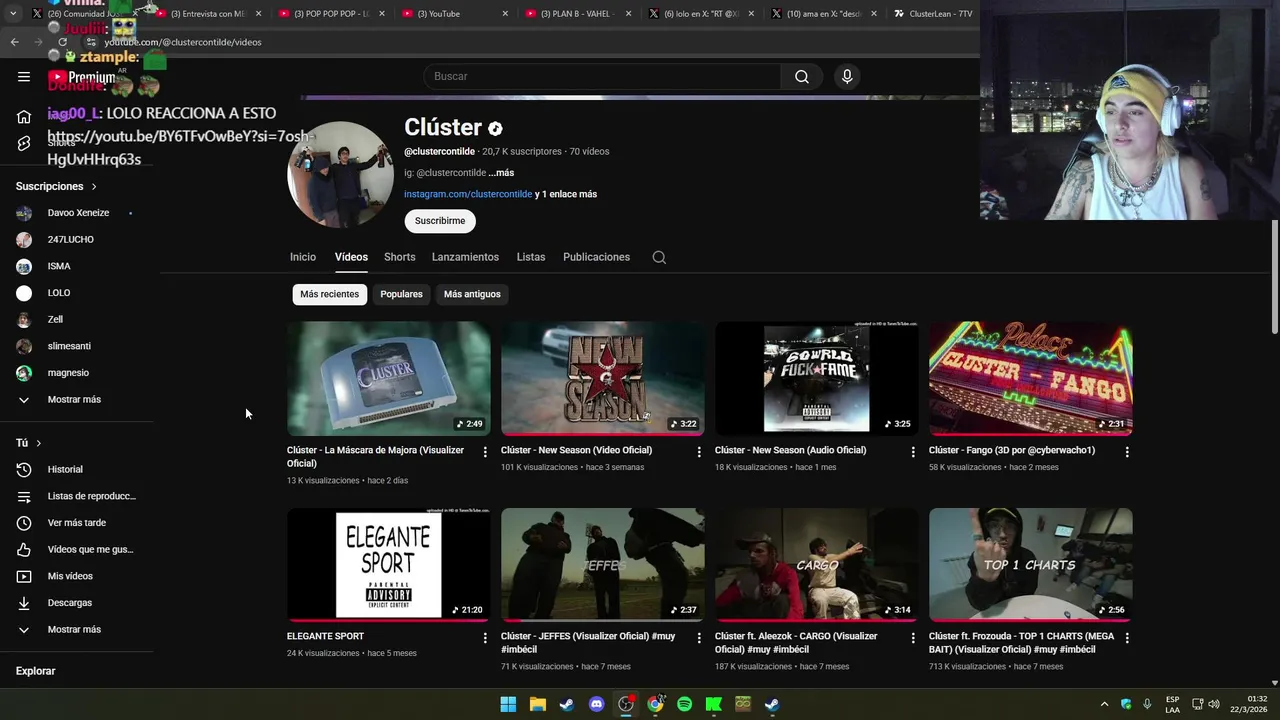Switch to POP POP POP browser tab
The height and width of the screenshot is (720, 1280).
pos(331,14)
